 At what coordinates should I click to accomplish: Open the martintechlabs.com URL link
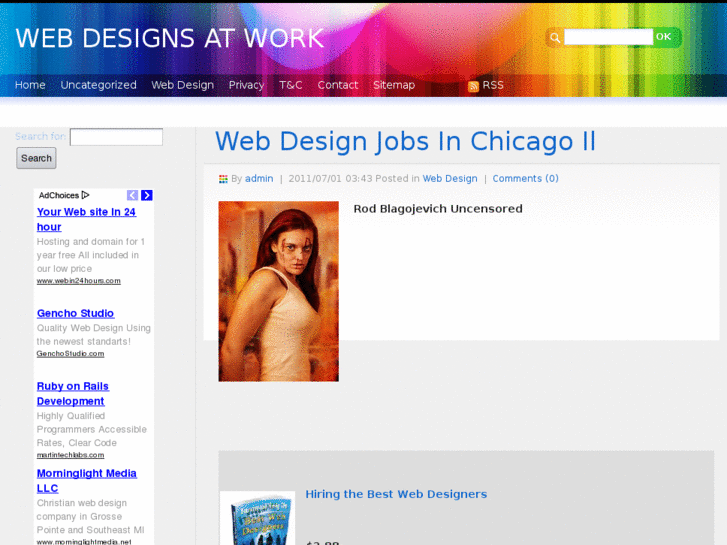pos(70,455)
